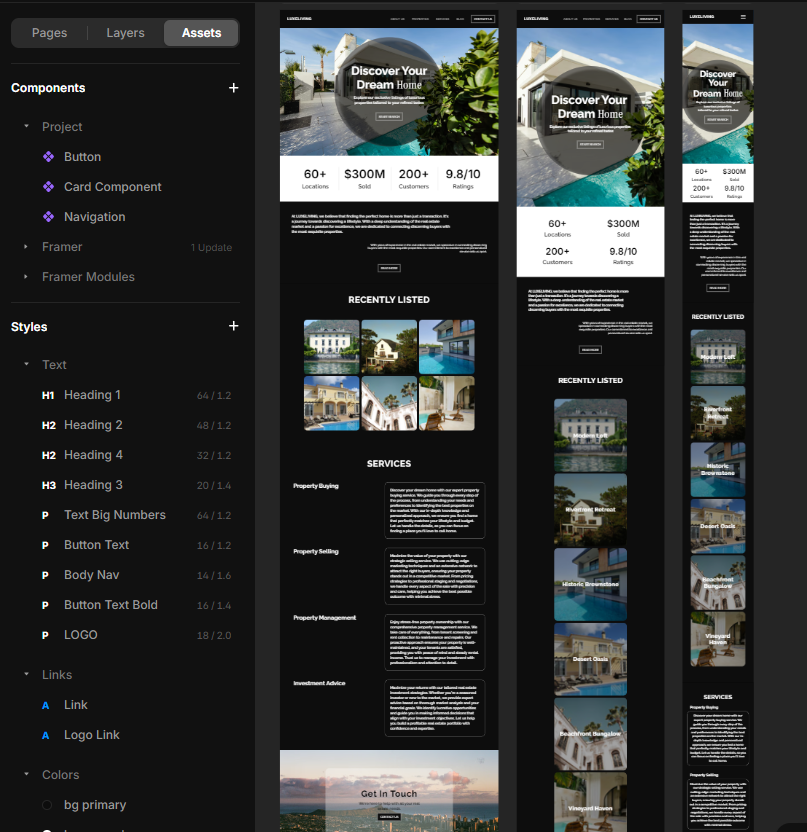Click the P icon of LOGO style
The height and width of the screenshot is (832, 807).
click(x=46, y=635)
